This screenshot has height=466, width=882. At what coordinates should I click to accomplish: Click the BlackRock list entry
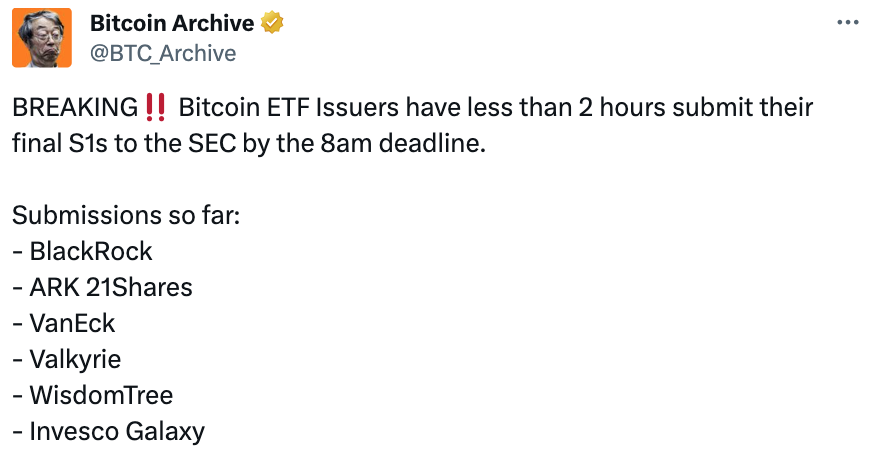click(91, 251)
